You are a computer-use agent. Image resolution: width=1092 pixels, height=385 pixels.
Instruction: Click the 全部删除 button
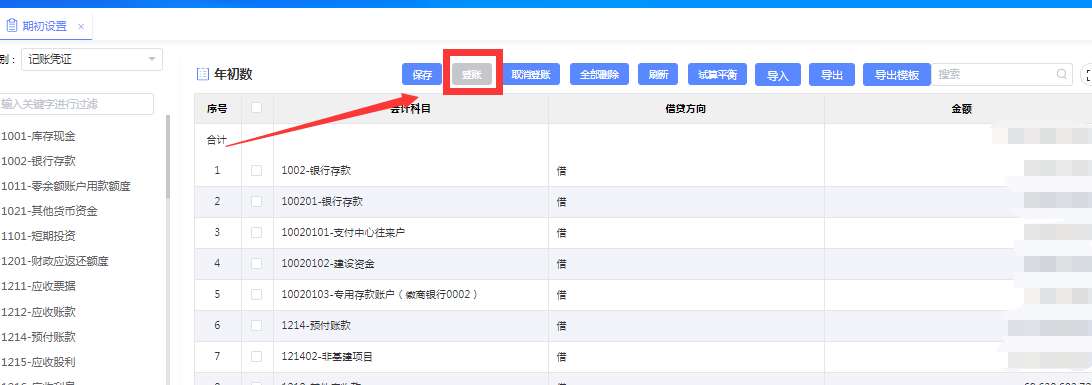(x=600, y=74)
